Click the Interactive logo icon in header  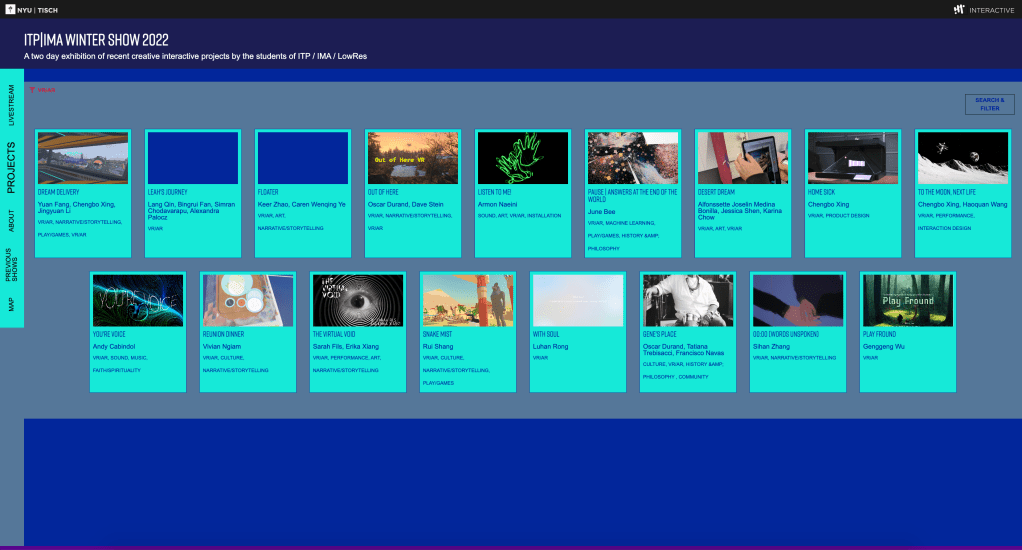[959, 9]
